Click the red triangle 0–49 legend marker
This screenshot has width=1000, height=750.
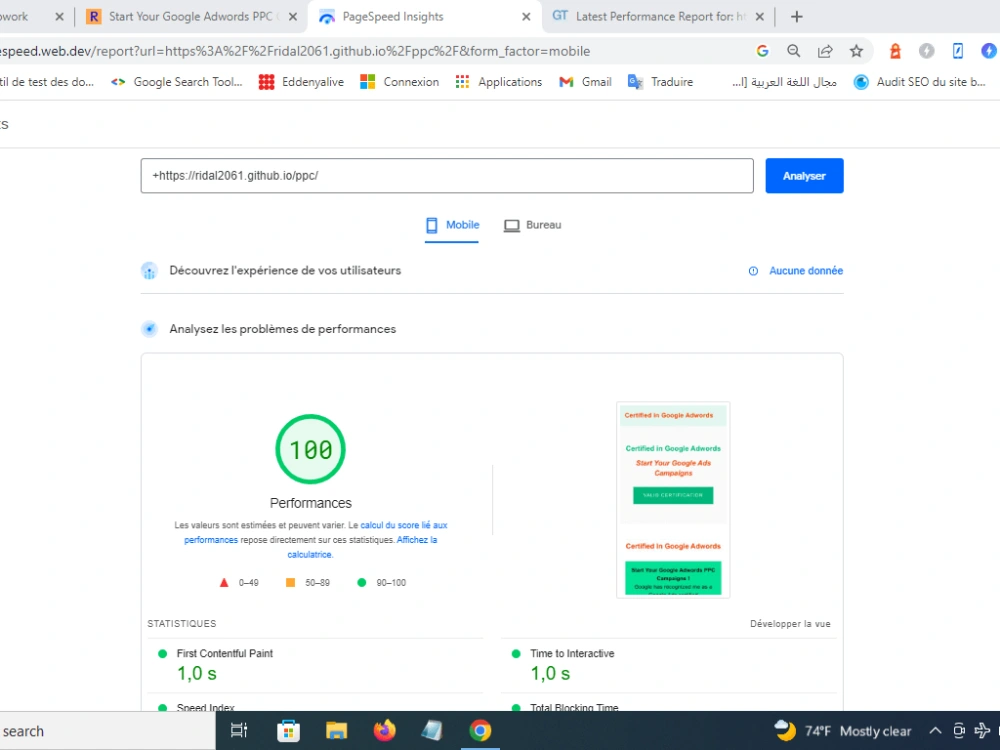point(224,582)
